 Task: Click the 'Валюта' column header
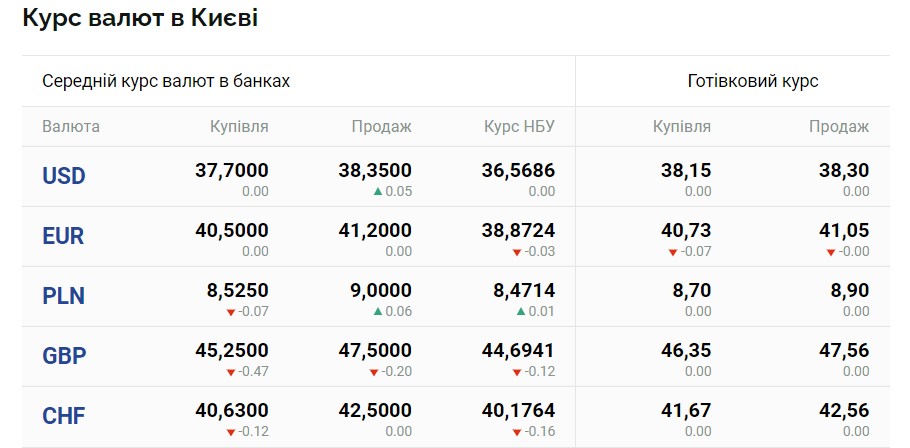point(71,127)
